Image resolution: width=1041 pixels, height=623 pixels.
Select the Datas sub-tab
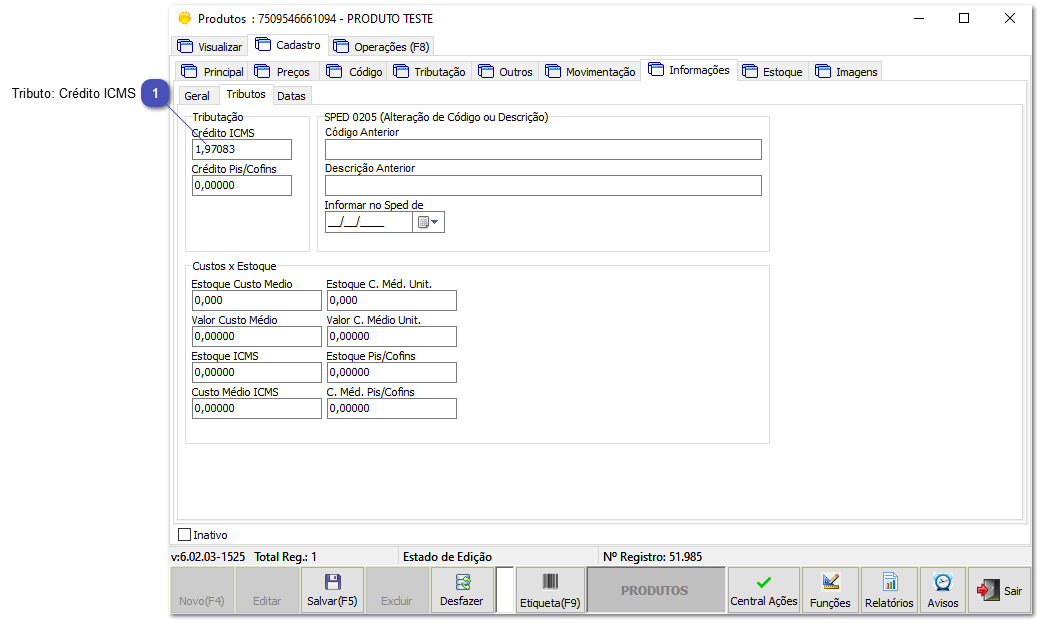tap(292, 96)
